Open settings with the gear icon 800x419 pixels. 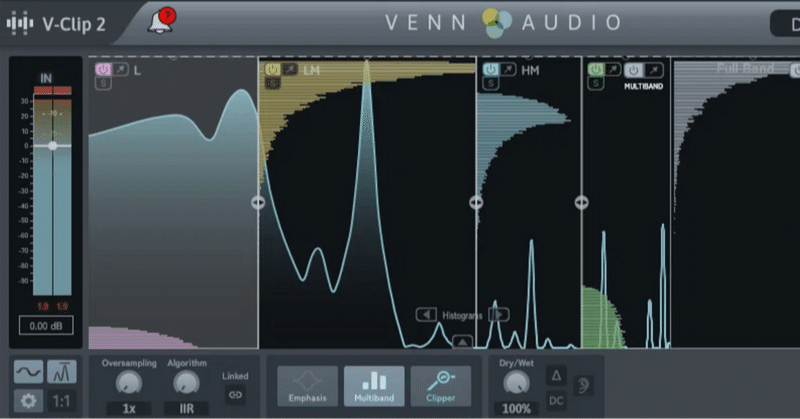coord(29,401)
